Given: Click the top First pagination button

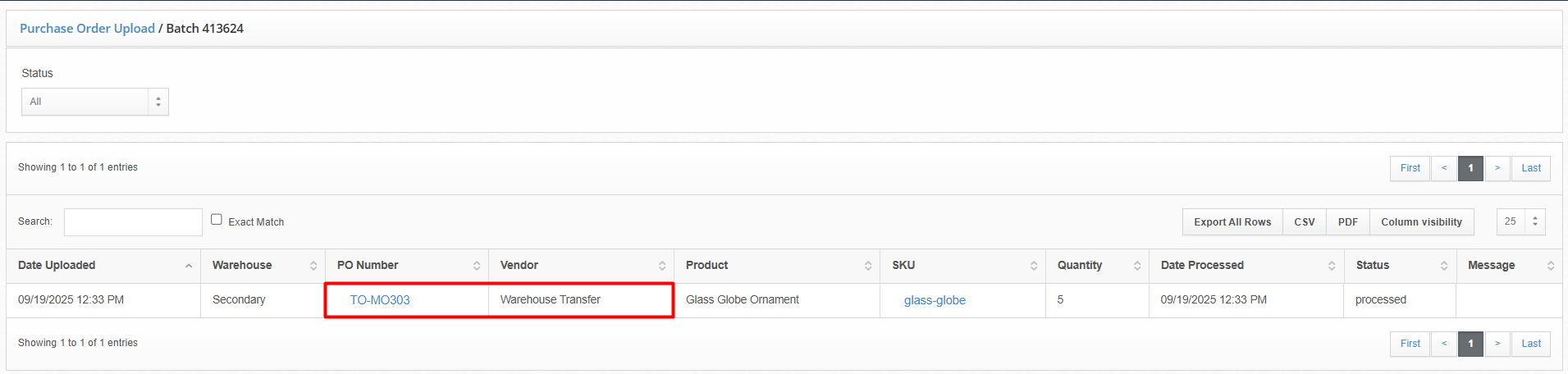Looking at the screenshot, I should coord(1410,168).
